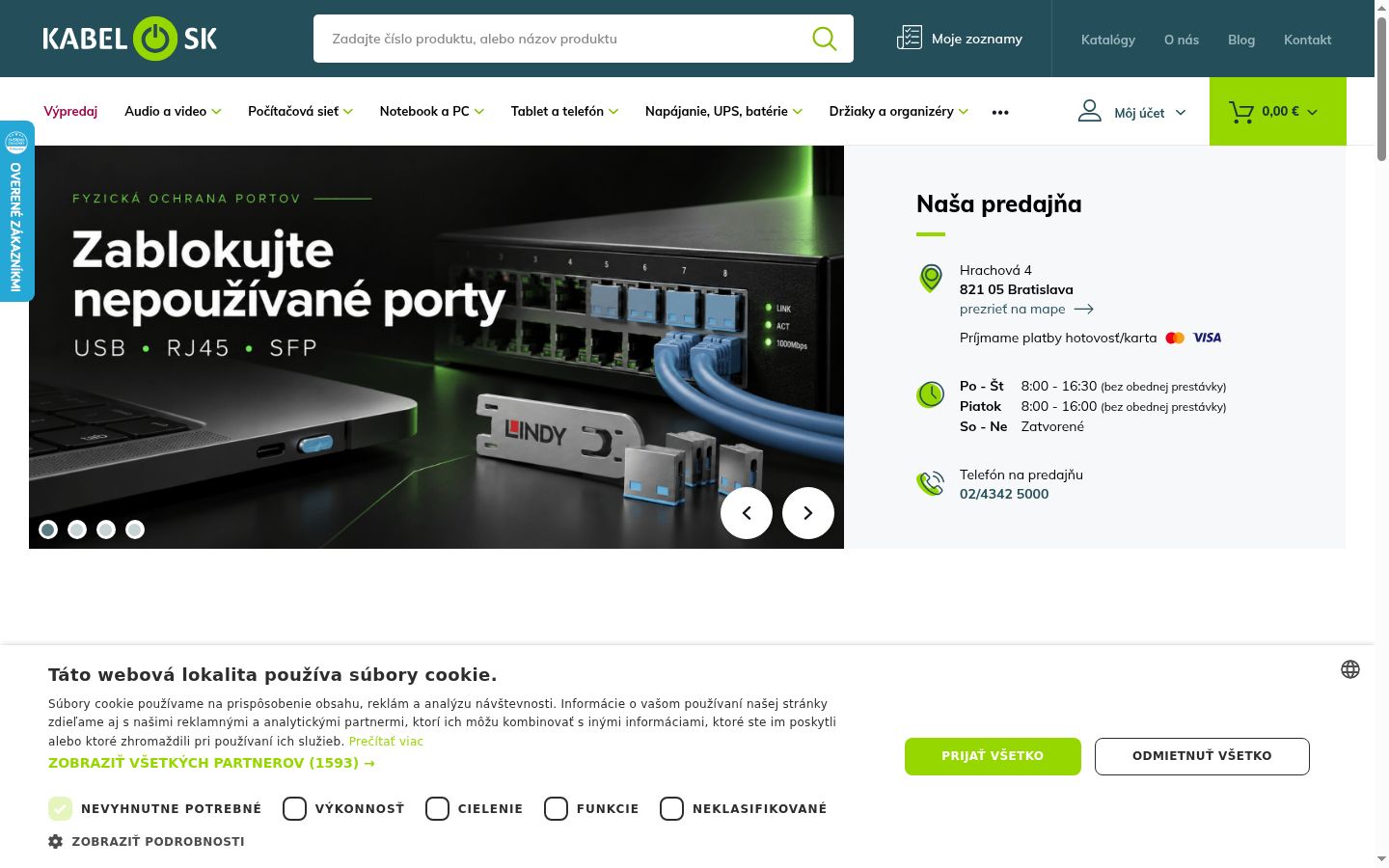Go to previous banner slide arrow
1389x868 pixels.
click(x=747, y=513)
